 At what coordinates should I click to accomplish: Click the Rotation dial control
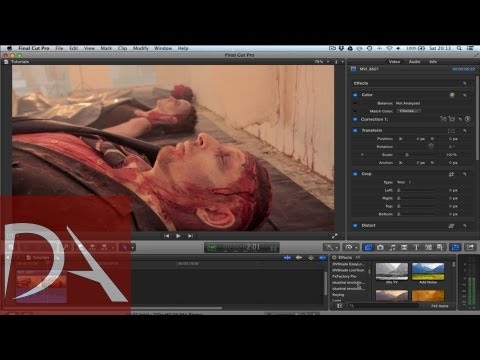click(431, 146)
